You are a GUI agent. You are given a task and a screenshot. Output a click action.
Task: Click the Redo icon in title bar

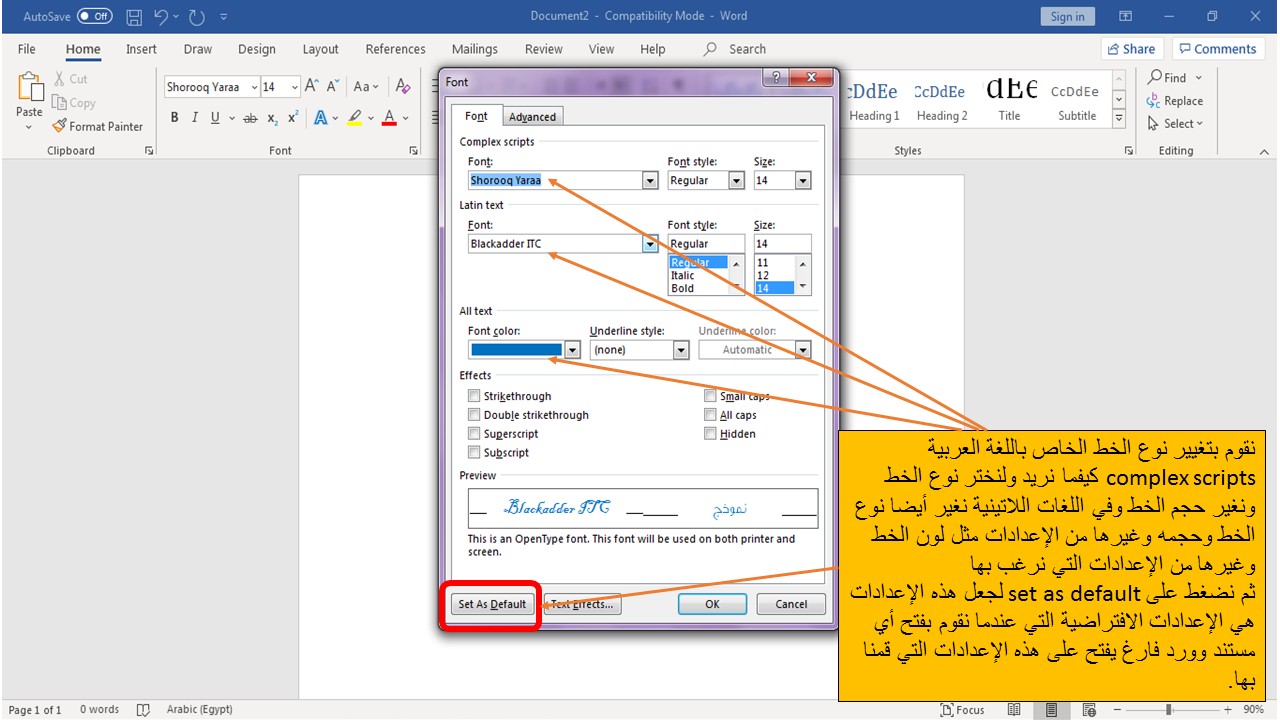point(196,17)
